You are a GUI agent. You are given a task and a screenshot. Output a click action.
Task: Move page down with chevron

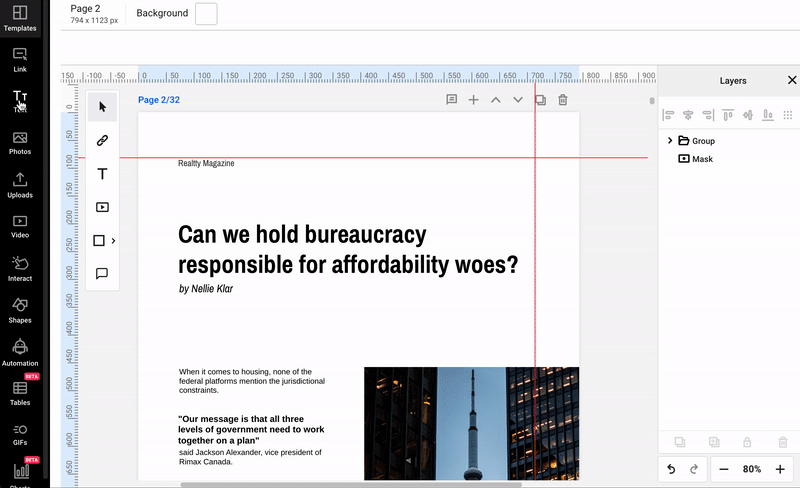518,100
